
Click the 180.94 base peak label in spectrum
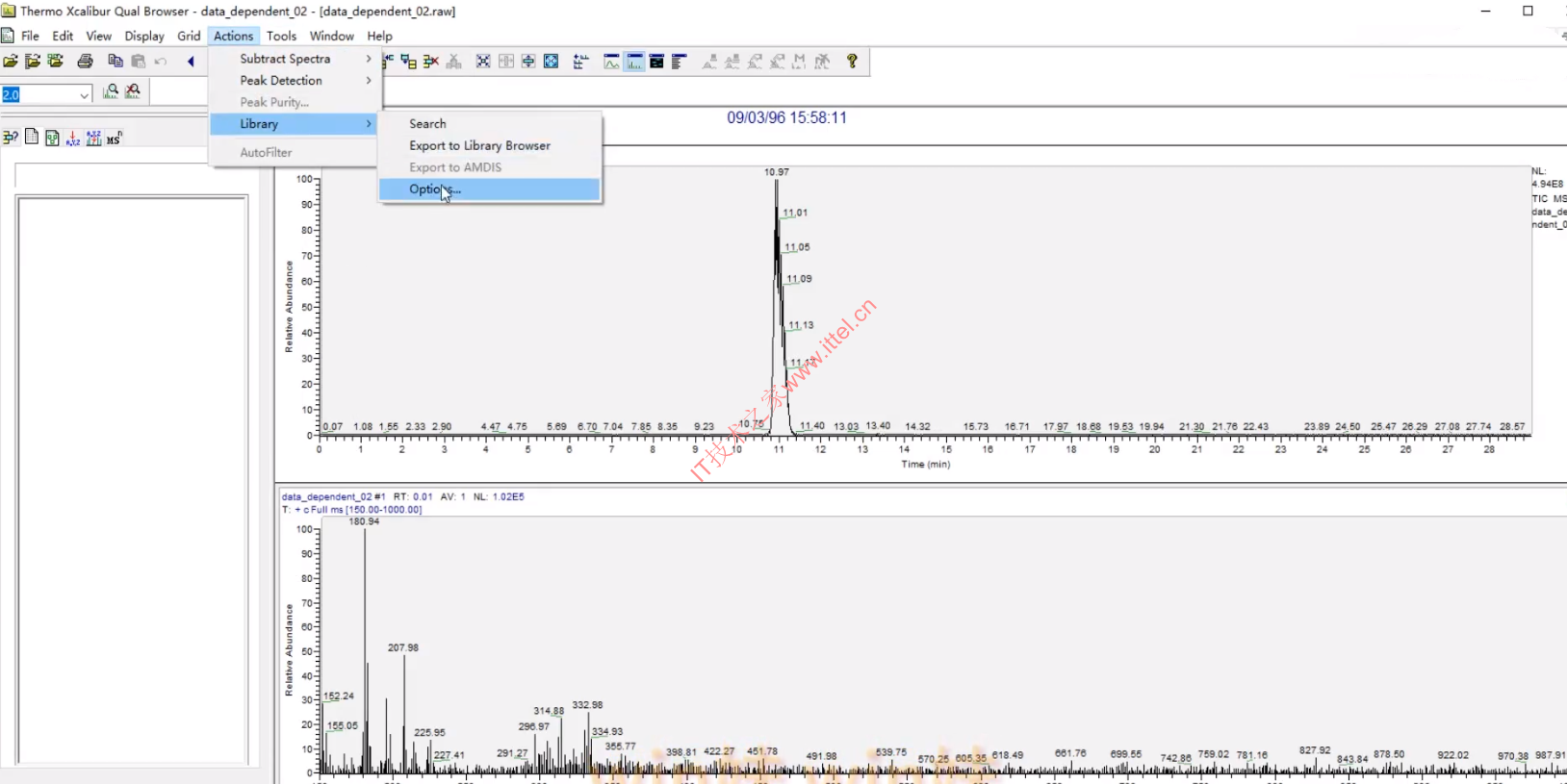pos(364,521)
